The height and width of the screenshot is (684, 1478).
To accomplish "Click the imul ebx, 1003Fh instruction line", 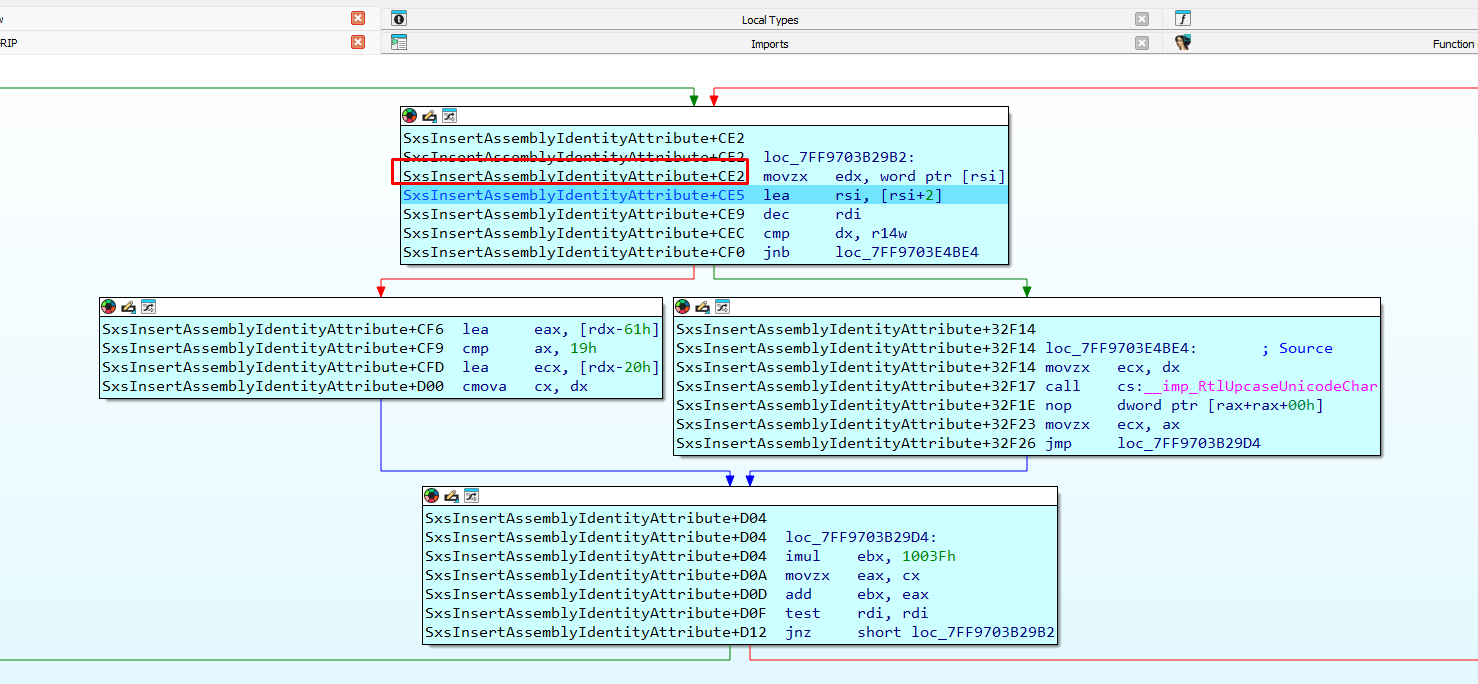I will 870,556.
